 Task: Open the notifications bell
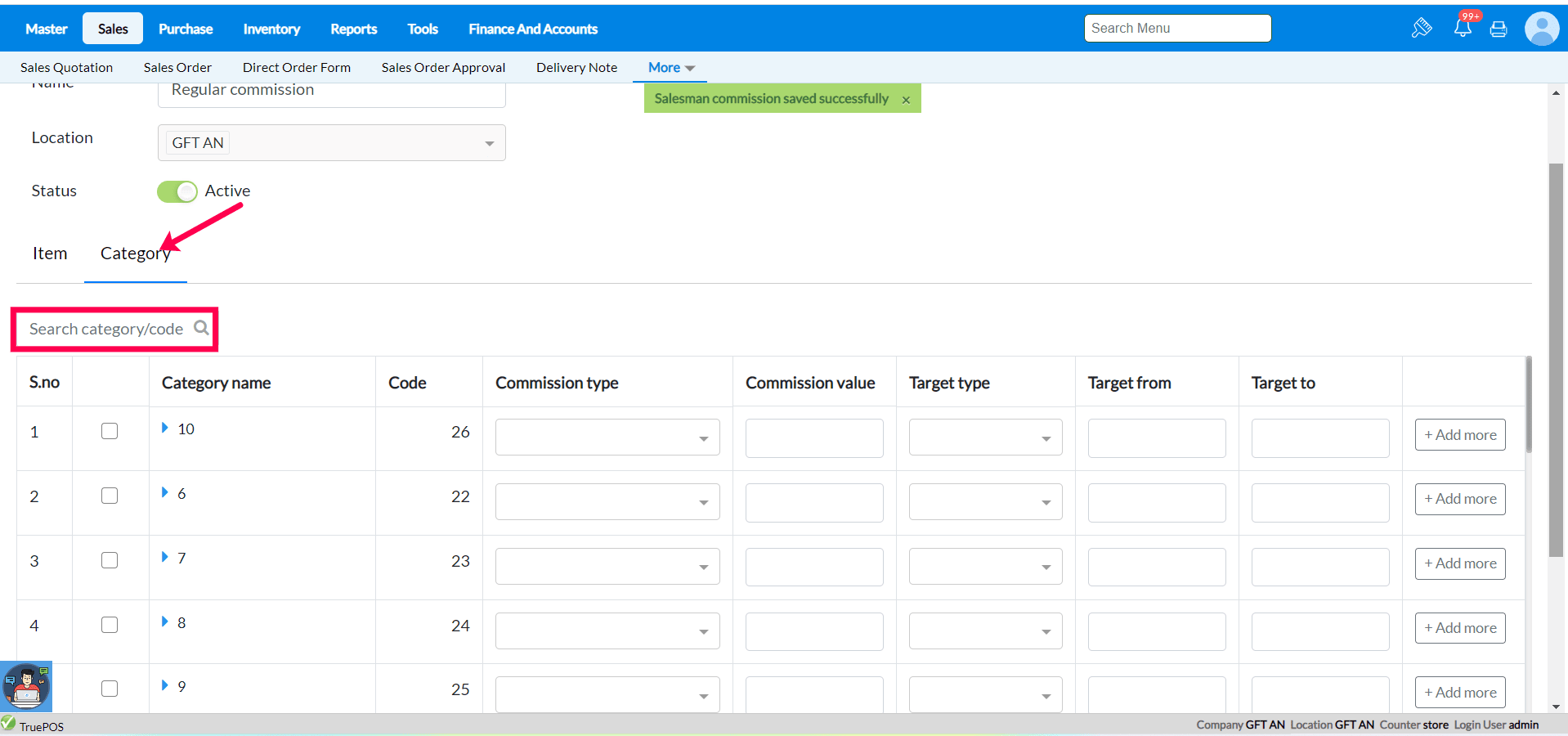click(x=1463, y=29)
